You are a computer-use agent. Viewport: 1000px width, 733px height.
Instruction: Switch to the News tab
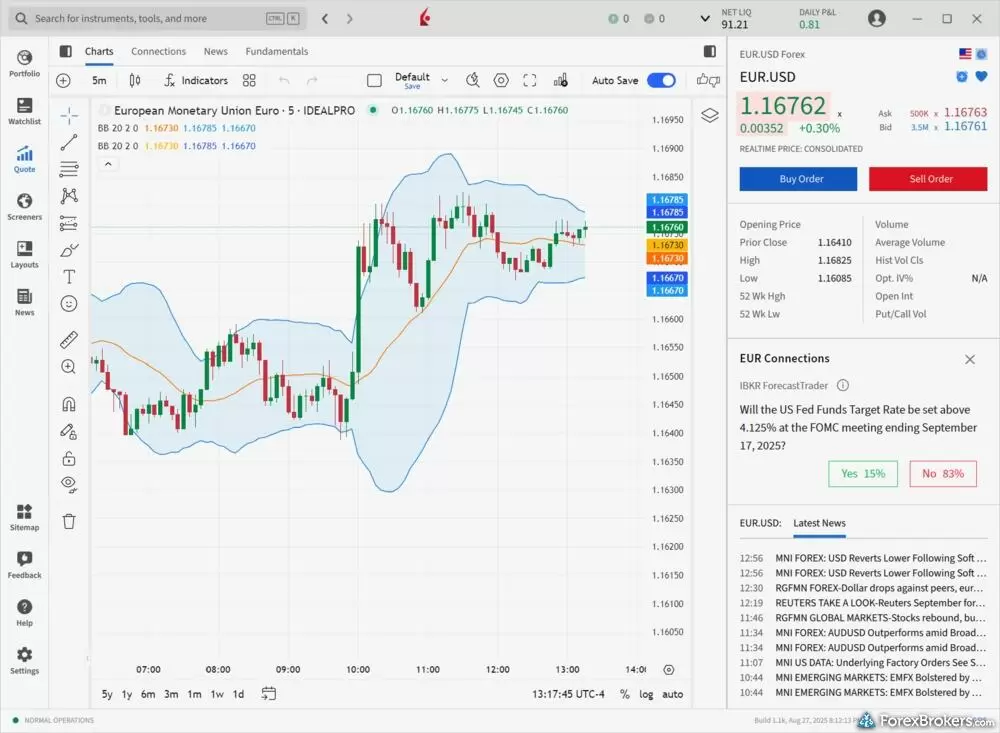click(x=216, y=52)
